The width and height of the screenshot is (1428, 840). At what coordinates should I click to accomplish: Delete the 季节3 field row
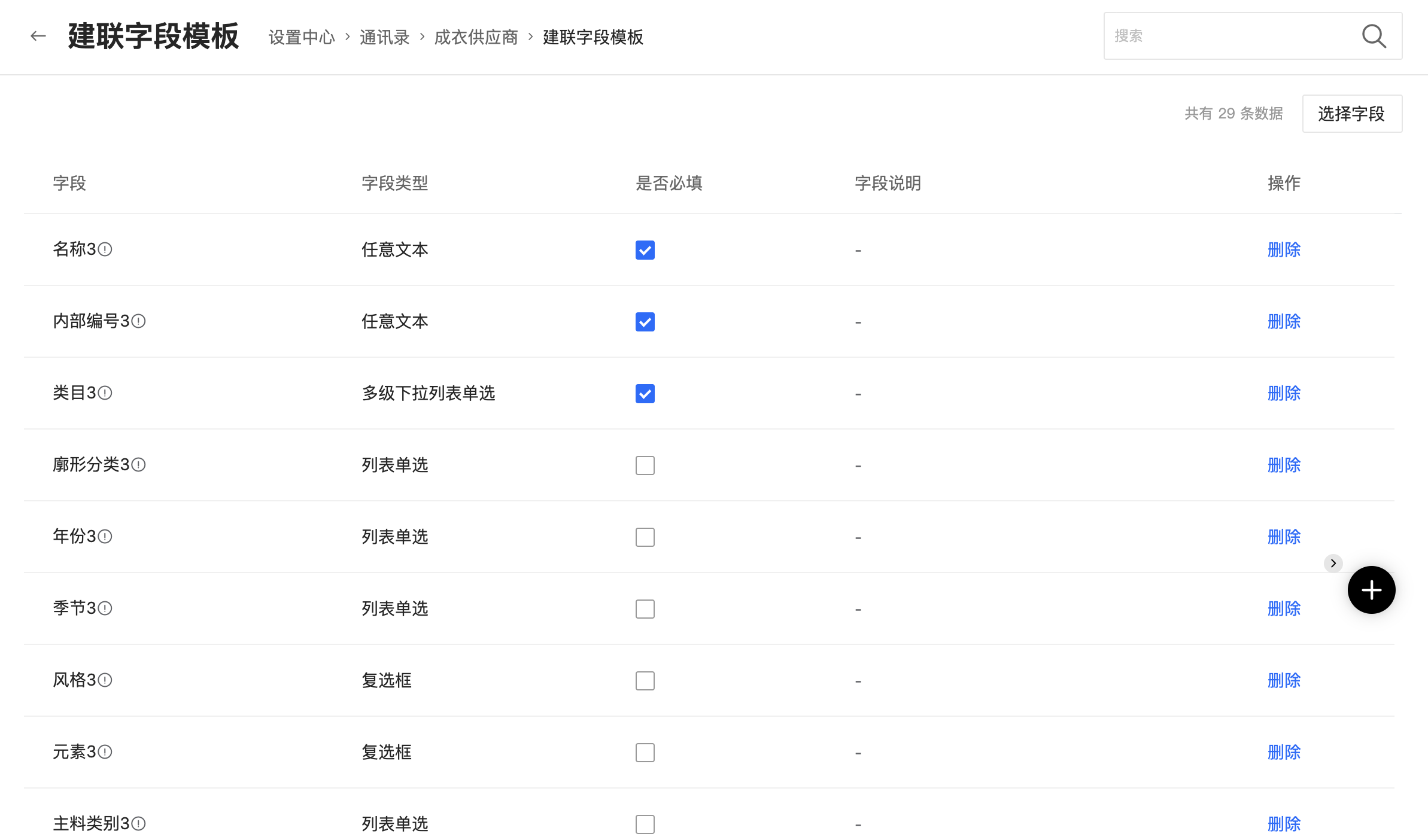click(1284, 608)
